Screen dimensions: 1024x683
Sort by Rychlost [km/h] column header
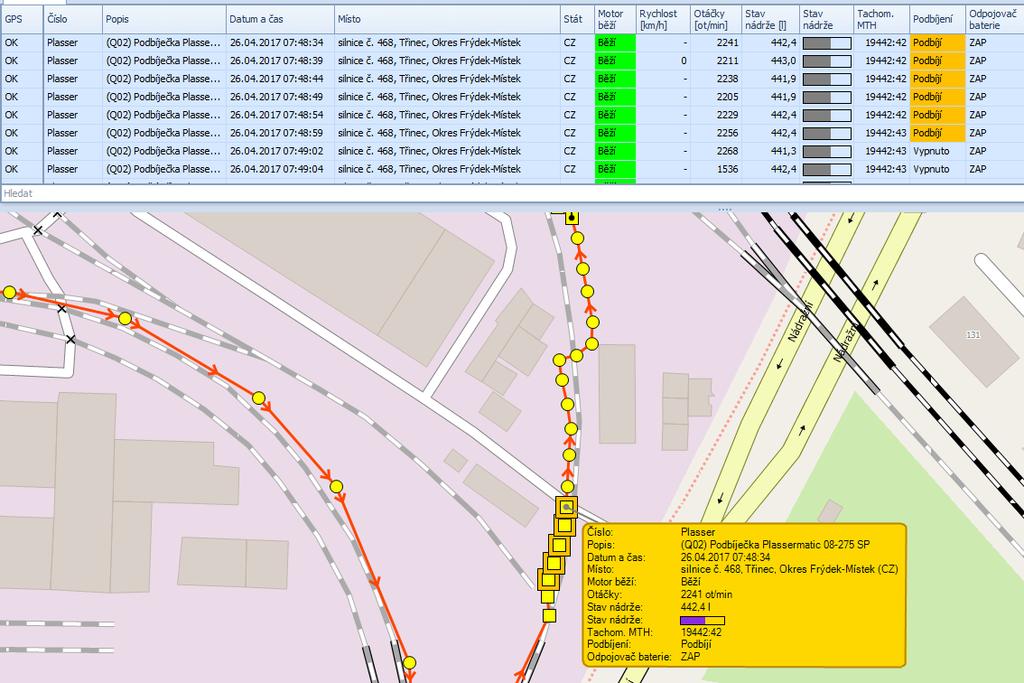[x=663, y=19]
